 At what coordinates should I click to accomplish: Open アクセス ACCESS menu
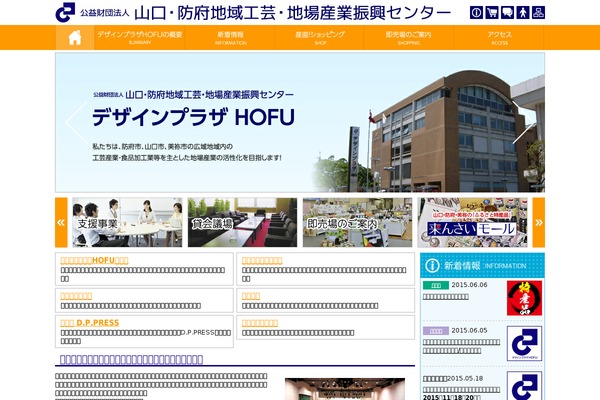click(499, 38)
